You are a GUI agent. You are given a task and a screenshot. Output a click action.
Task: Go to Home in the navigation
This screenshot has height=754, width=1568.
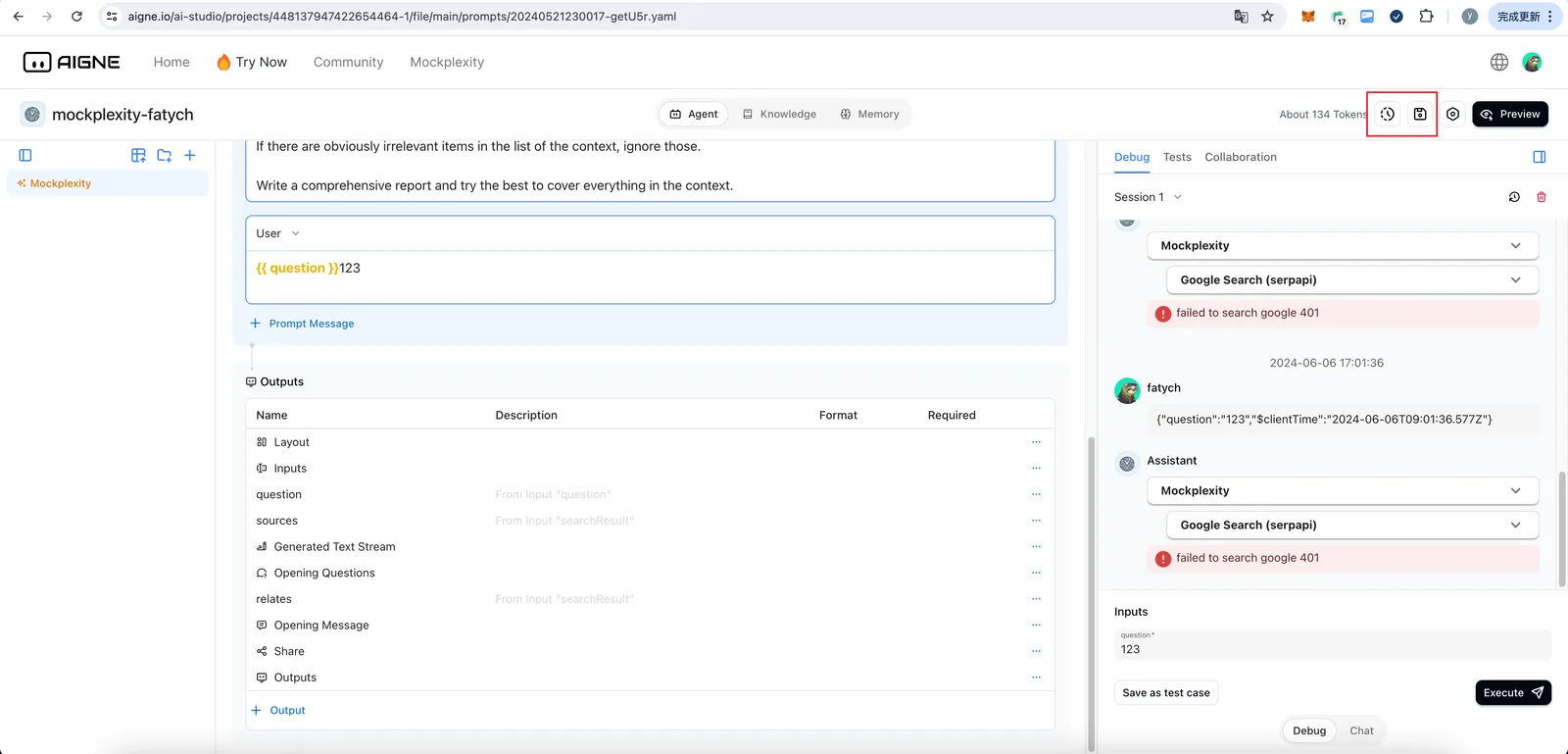(x=171, y=62)
